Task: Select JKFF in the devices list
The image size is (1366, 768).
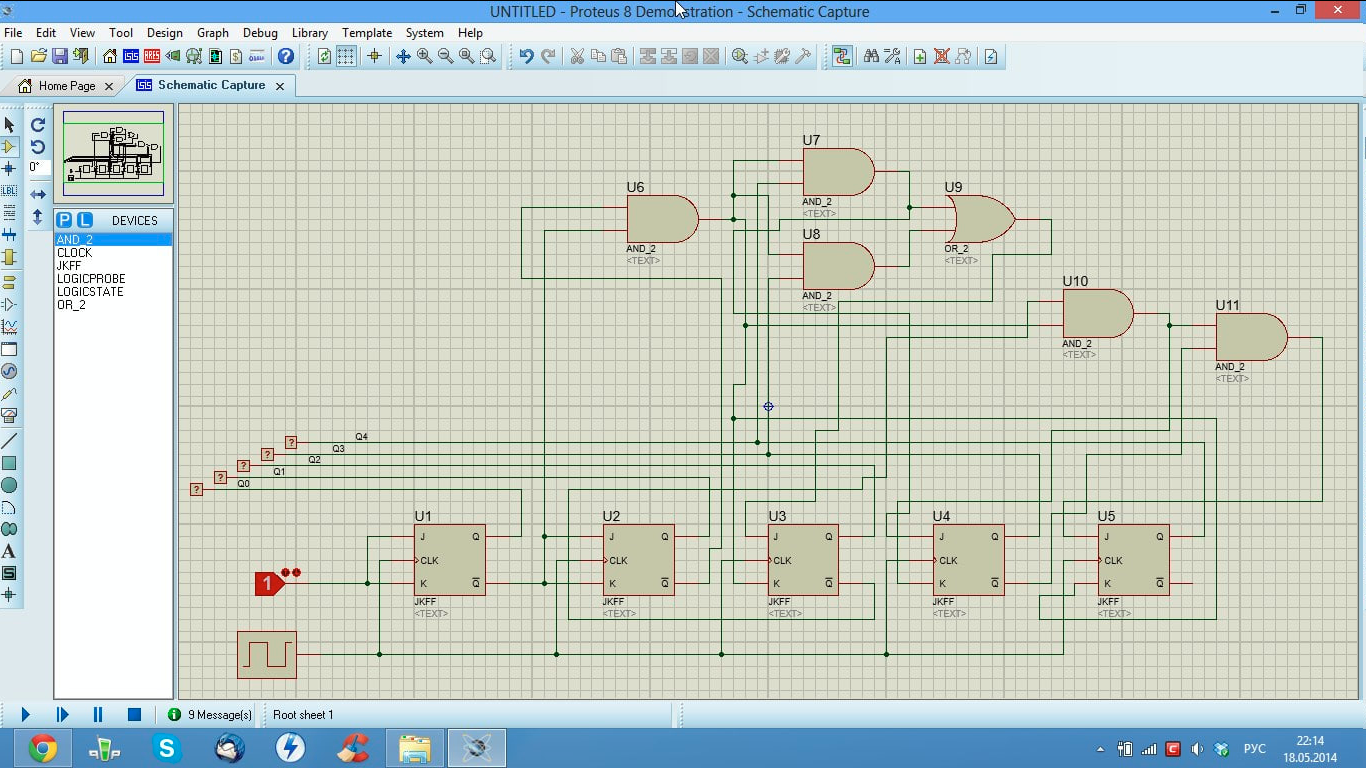Action: tap(69, 266)
